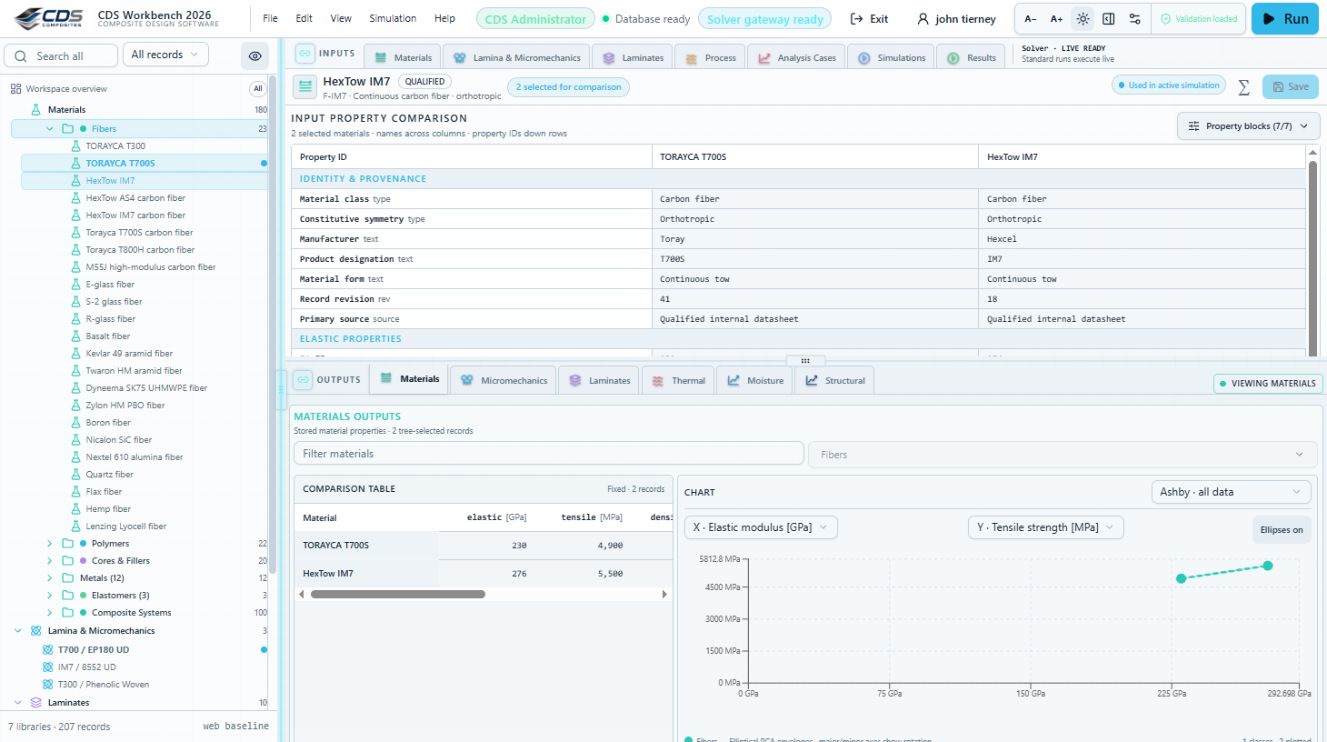Viewport: 1327px width, 742px height.
Task: Open the Help menu
Action: [x=445, y=19]
